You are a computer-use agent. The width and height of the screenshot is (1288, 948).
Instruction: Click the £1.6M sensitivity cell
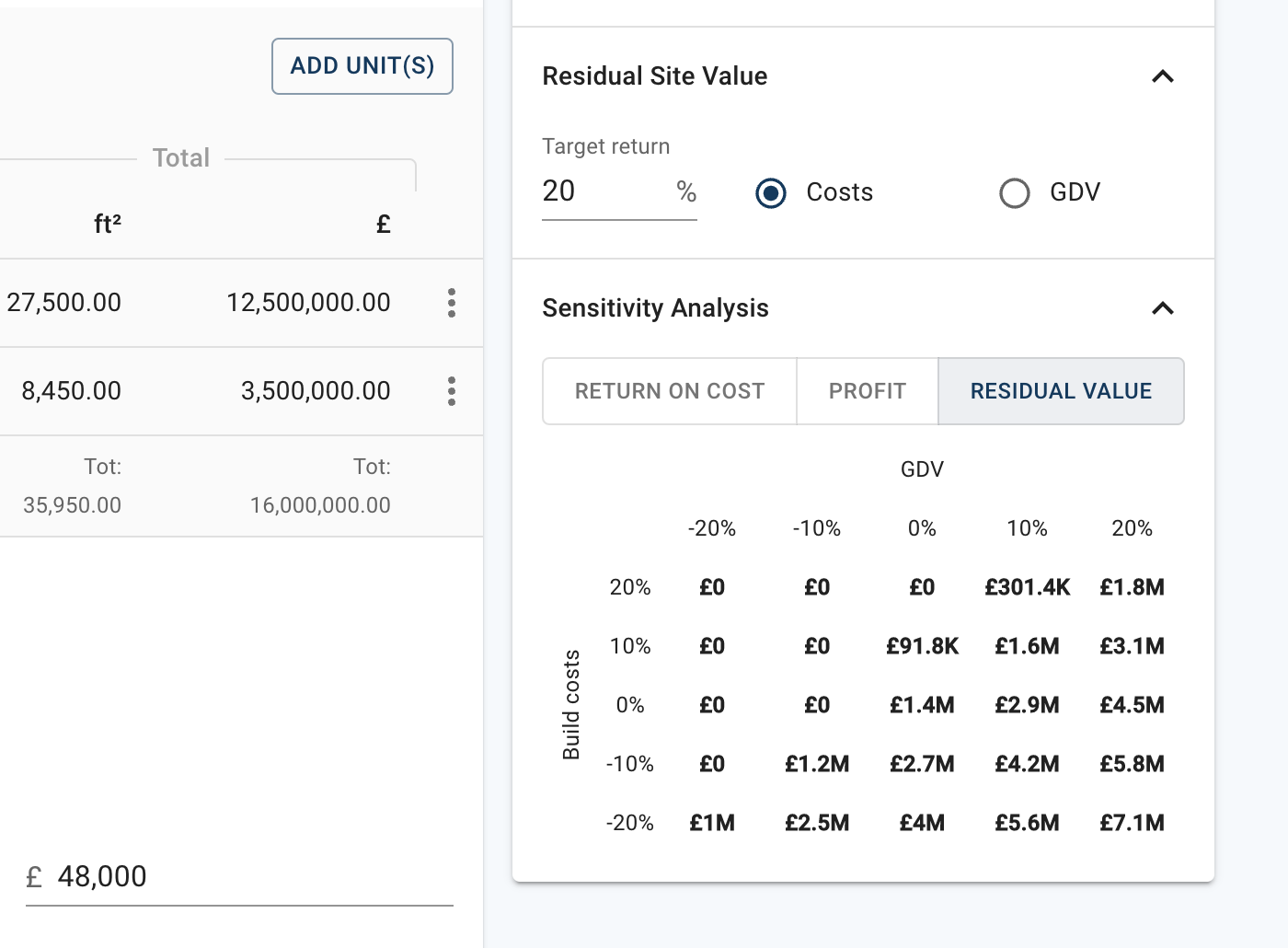[1028, 646]
